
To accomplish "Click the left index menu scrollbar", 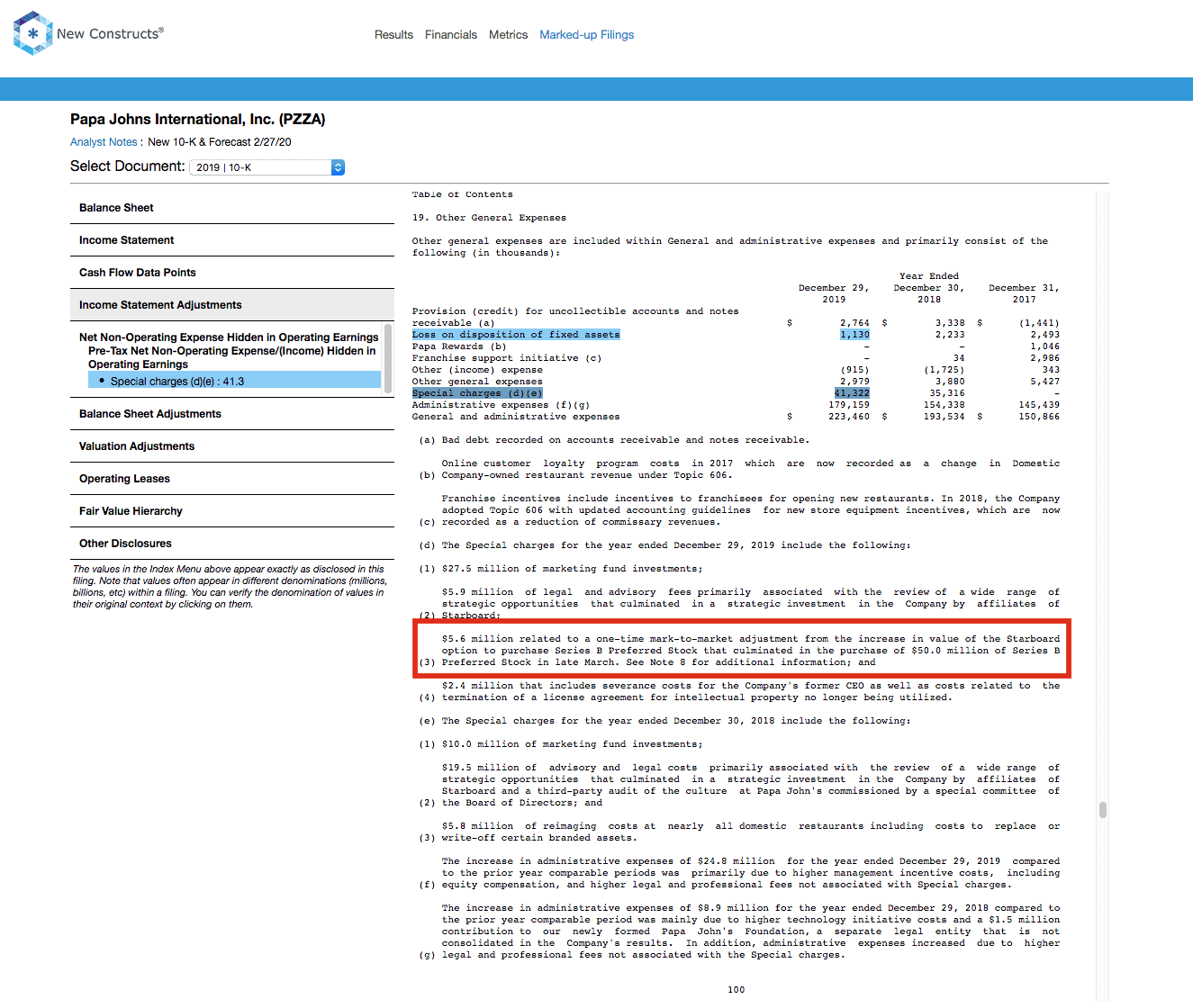I will click(x=388, y=358).
